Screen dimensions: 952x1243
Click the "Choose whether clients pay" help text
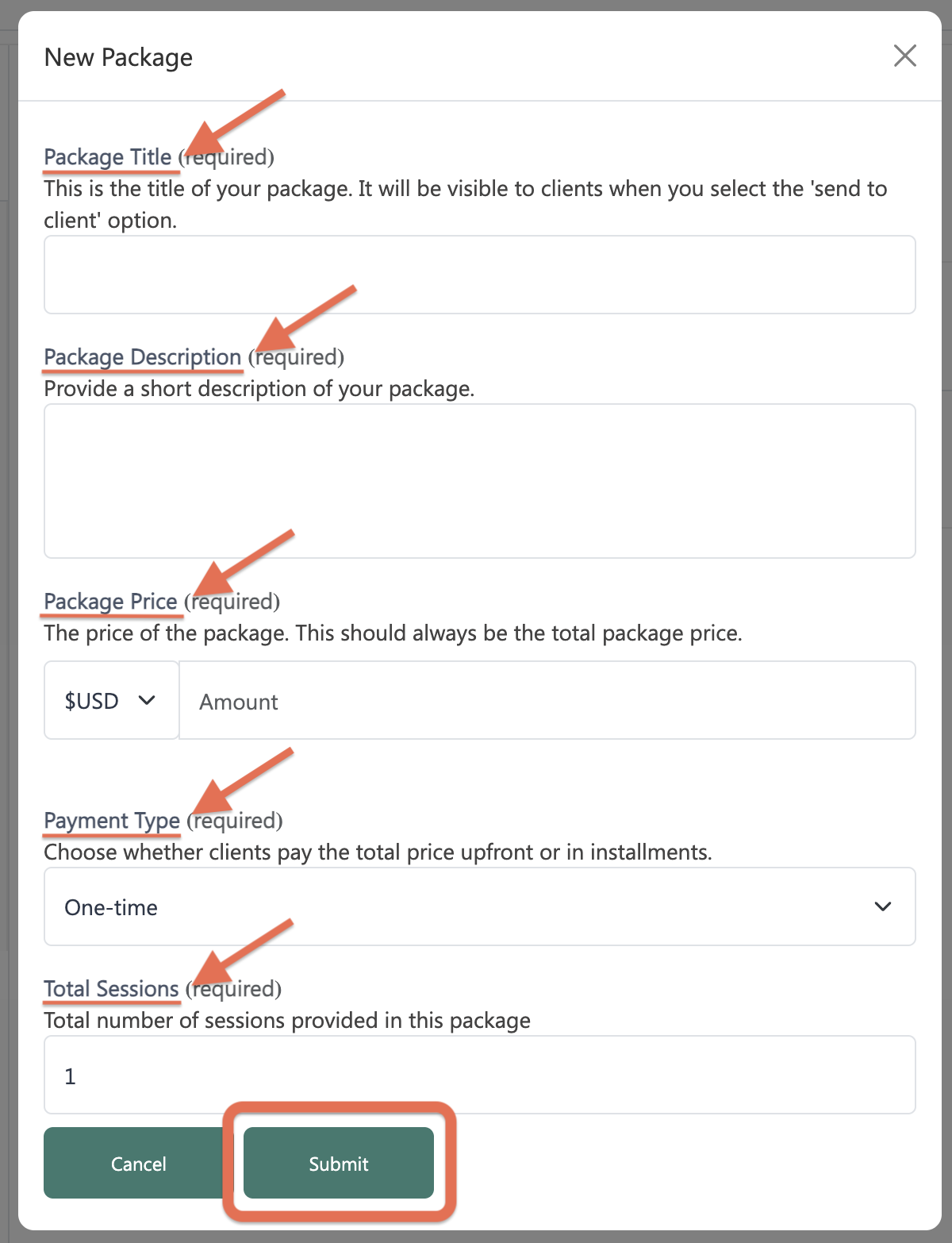pyautogui.click(x=378, y=852)
